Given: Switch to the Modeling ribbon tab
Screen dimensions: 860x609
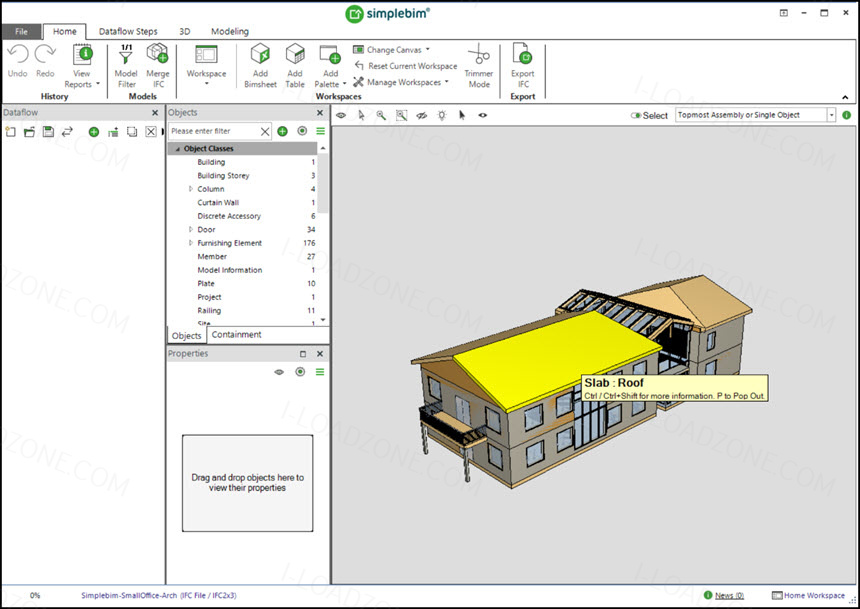Looking at the screenshot, I should click(230, 31).
